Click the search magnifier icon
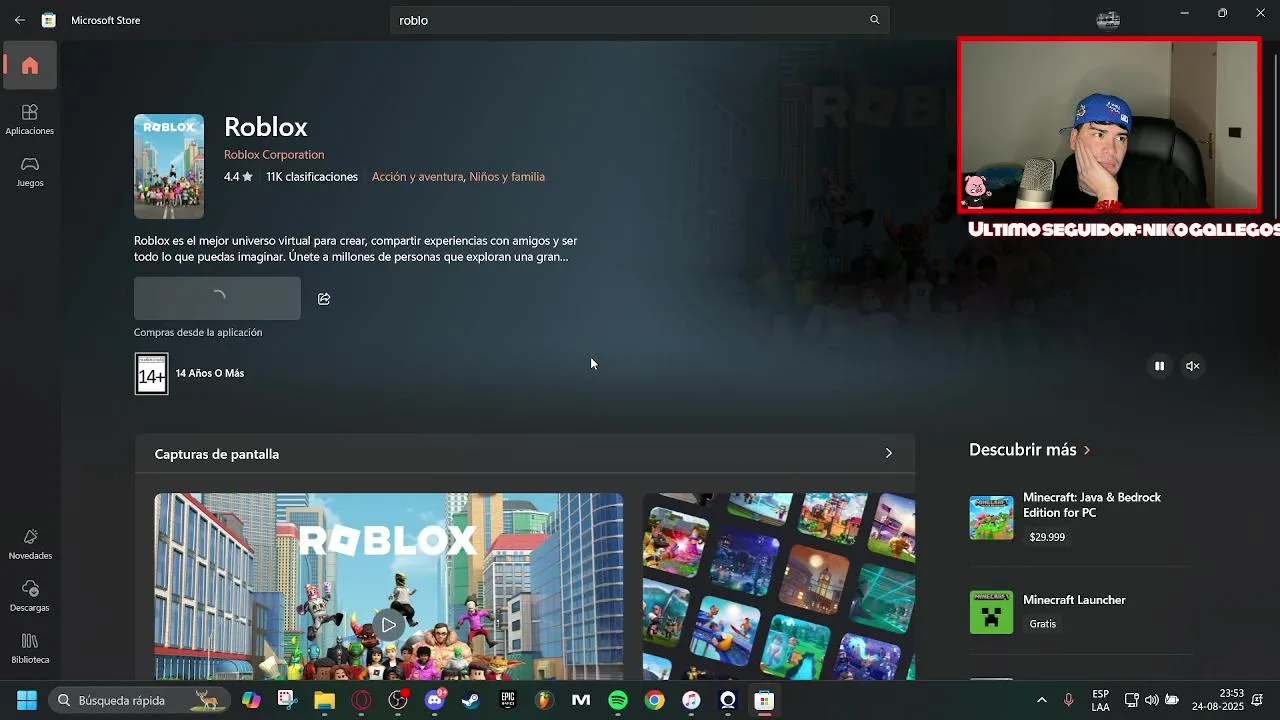 click(875, 20)
